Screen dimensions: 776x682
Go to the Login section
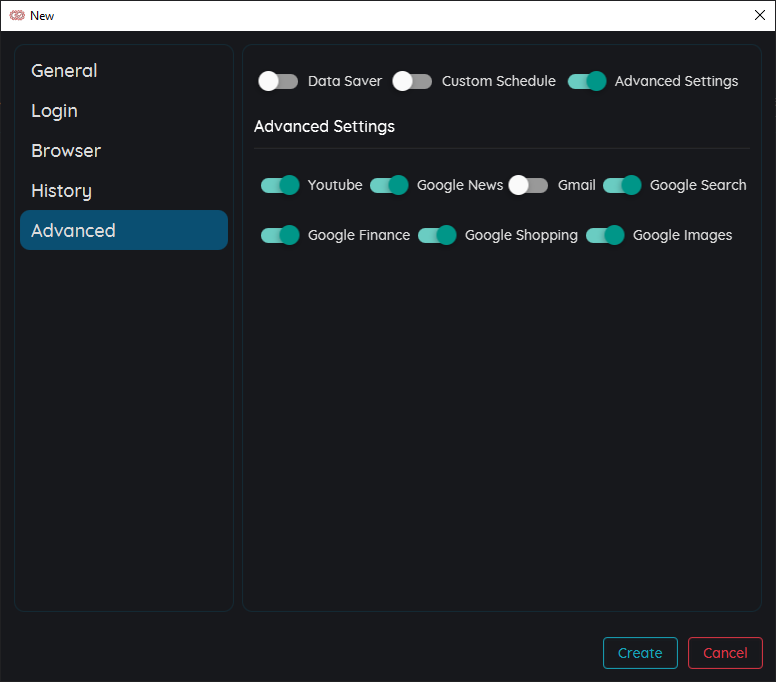124,111
